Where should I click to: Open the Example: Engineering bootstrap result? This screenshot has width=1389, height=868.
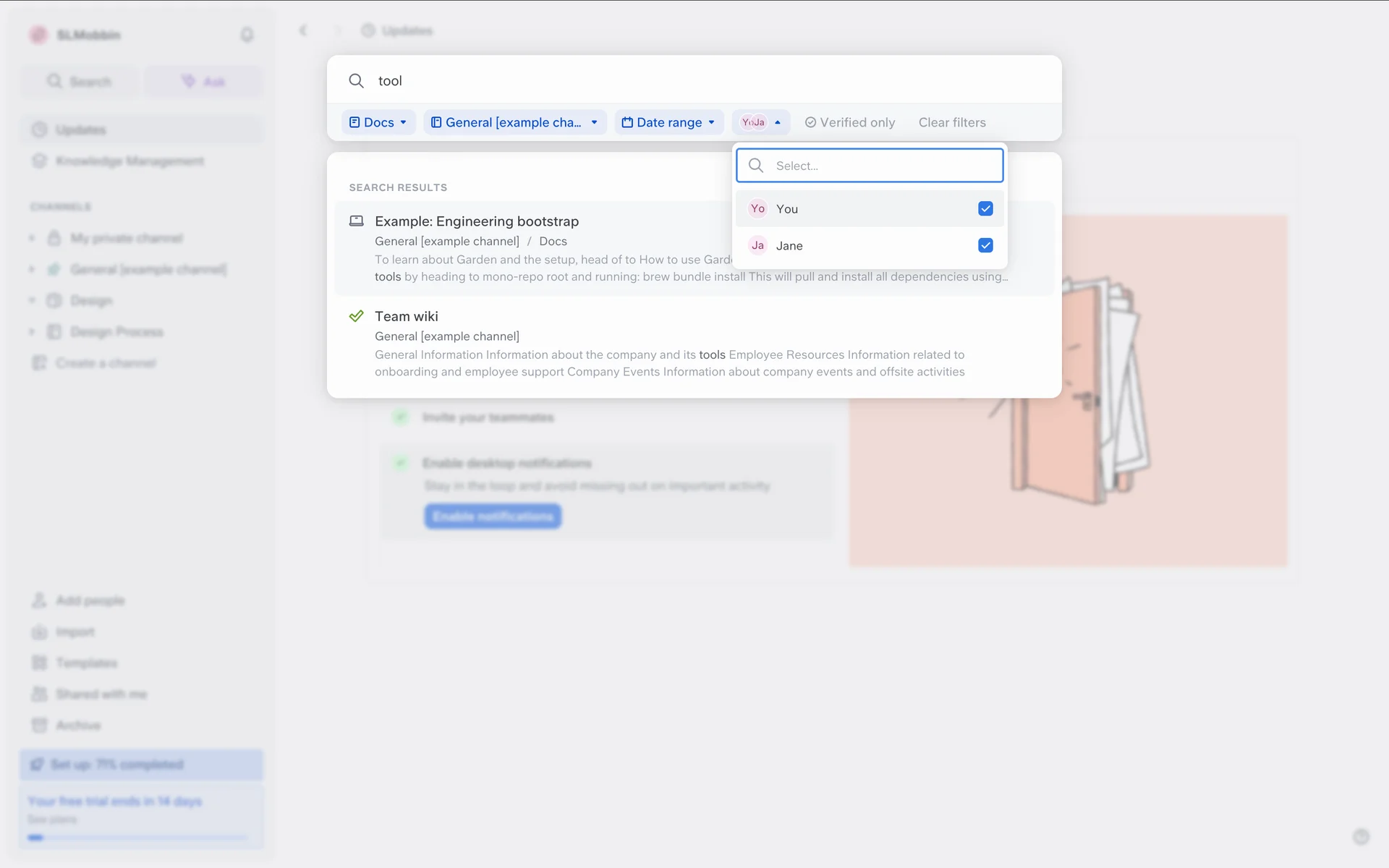tap(477, 222)
